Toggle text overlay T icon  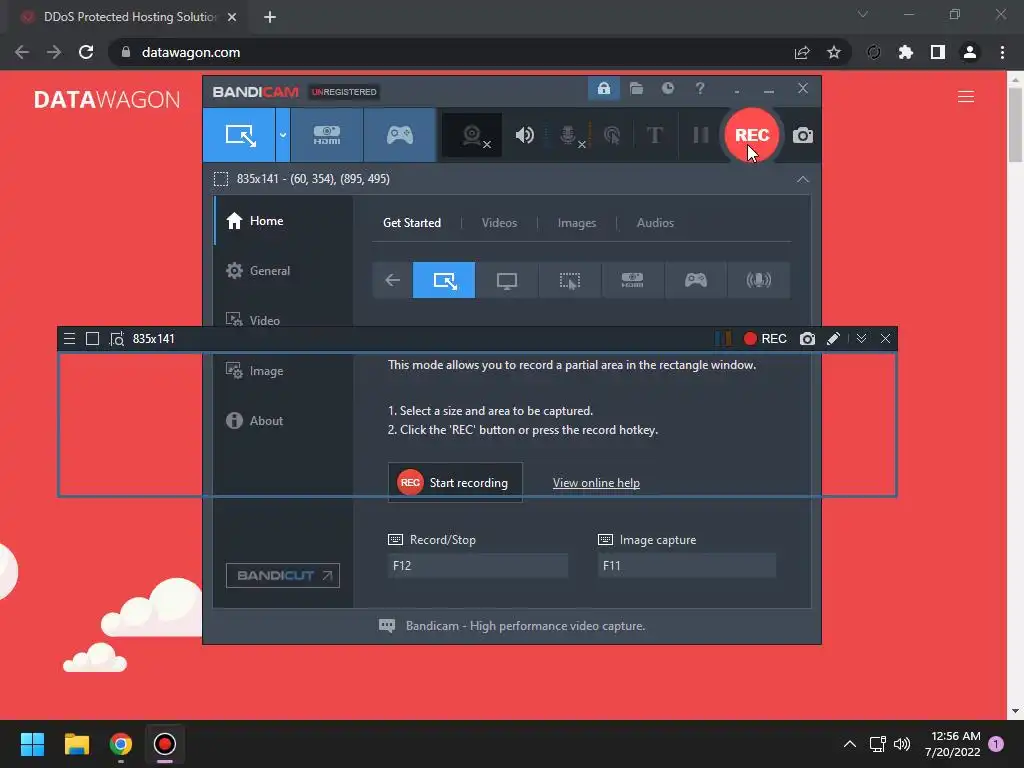pyautogui.click(x=654, y=135)
